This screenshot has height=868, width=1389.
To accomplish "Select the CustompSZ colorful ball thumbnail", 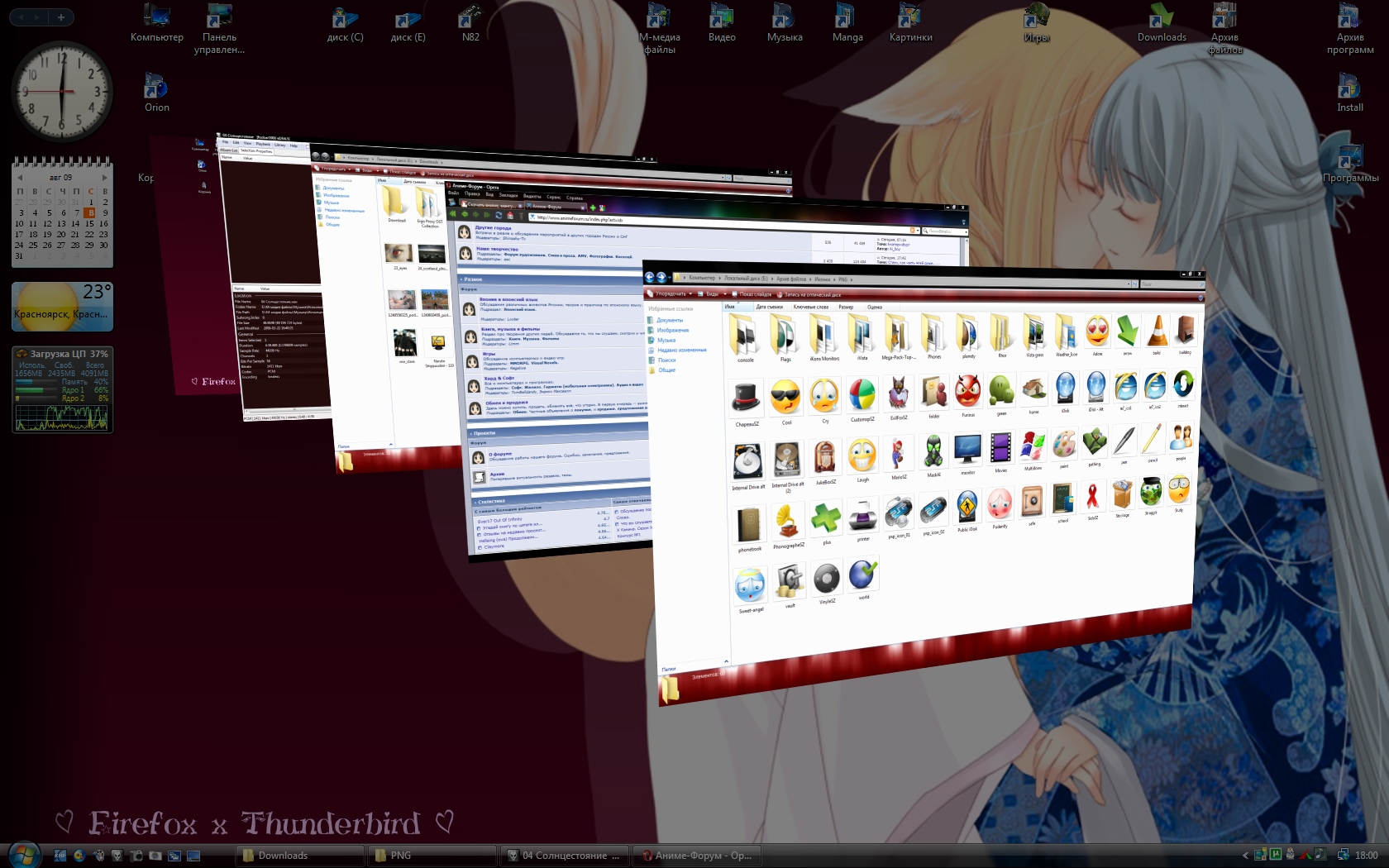I will coord(862,399).
